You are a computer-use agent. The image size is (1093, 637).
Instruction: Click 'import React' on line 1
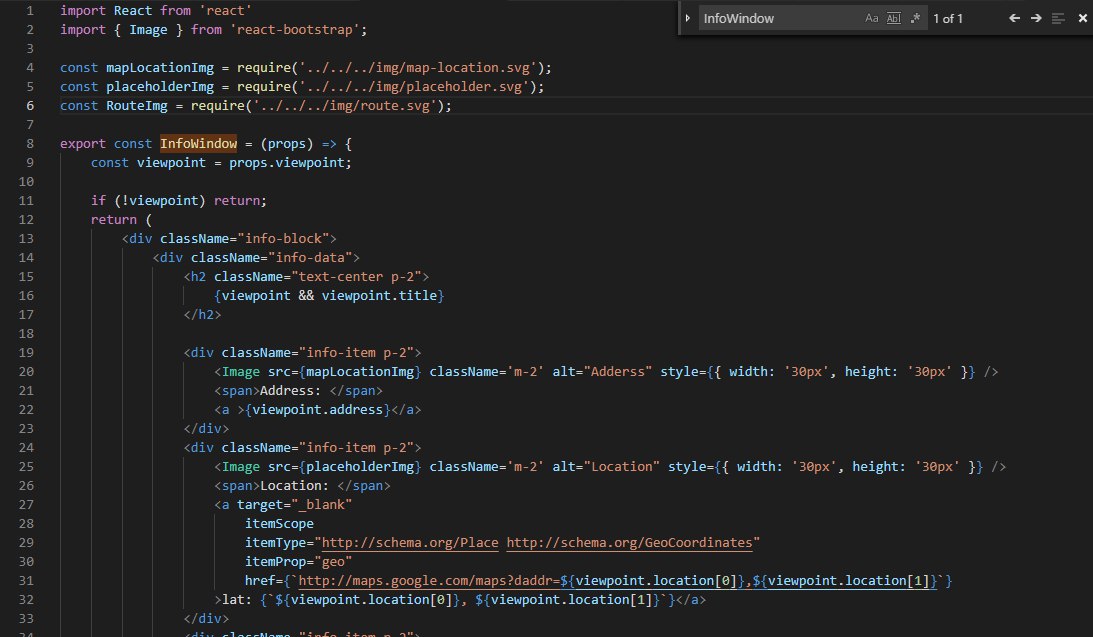pyautogui.click(x=106, y=11)
